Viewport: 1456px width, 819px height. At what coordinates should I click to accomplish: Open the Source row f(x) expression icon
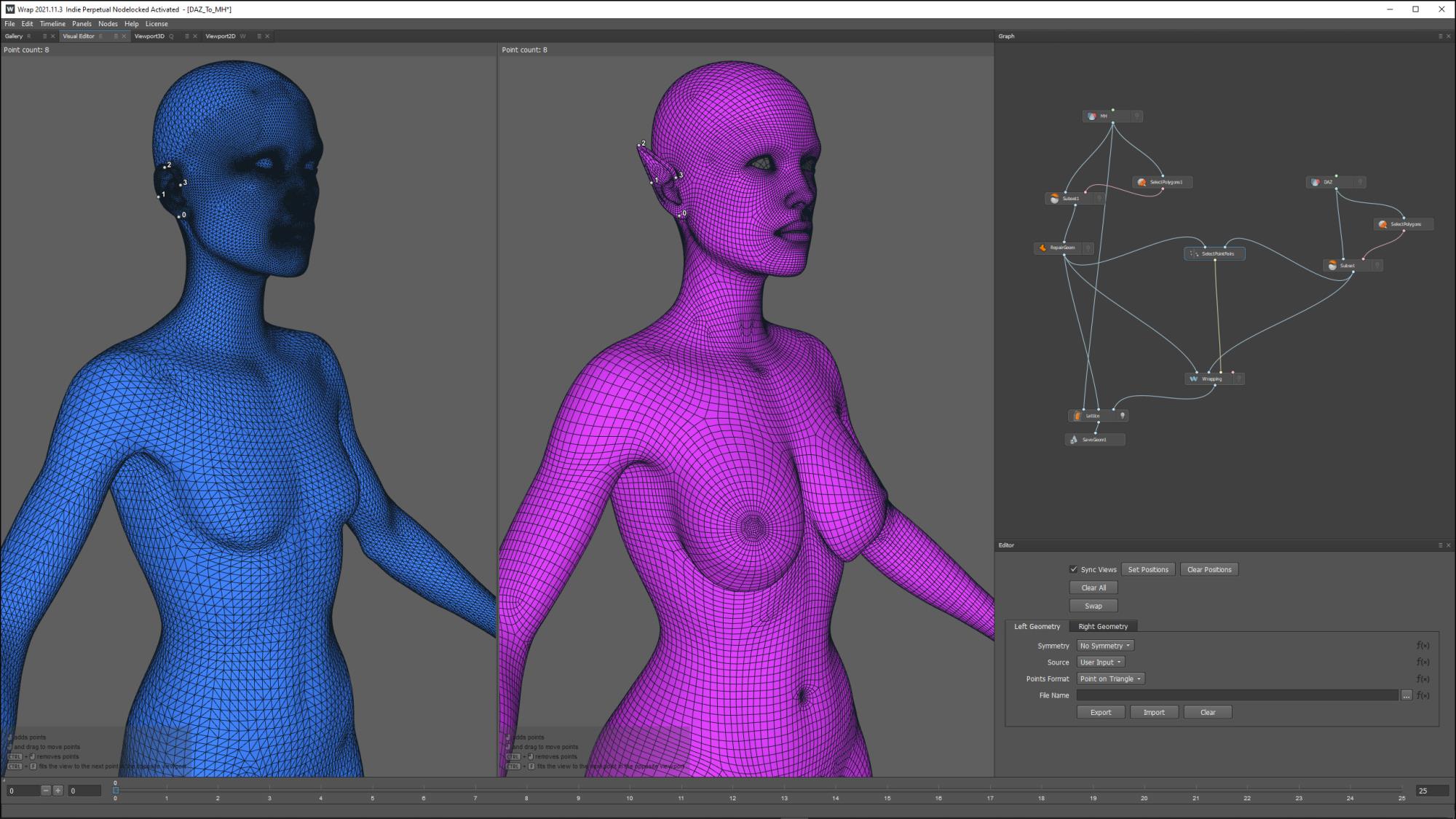pyautogui.click(x=1423, y=662)
